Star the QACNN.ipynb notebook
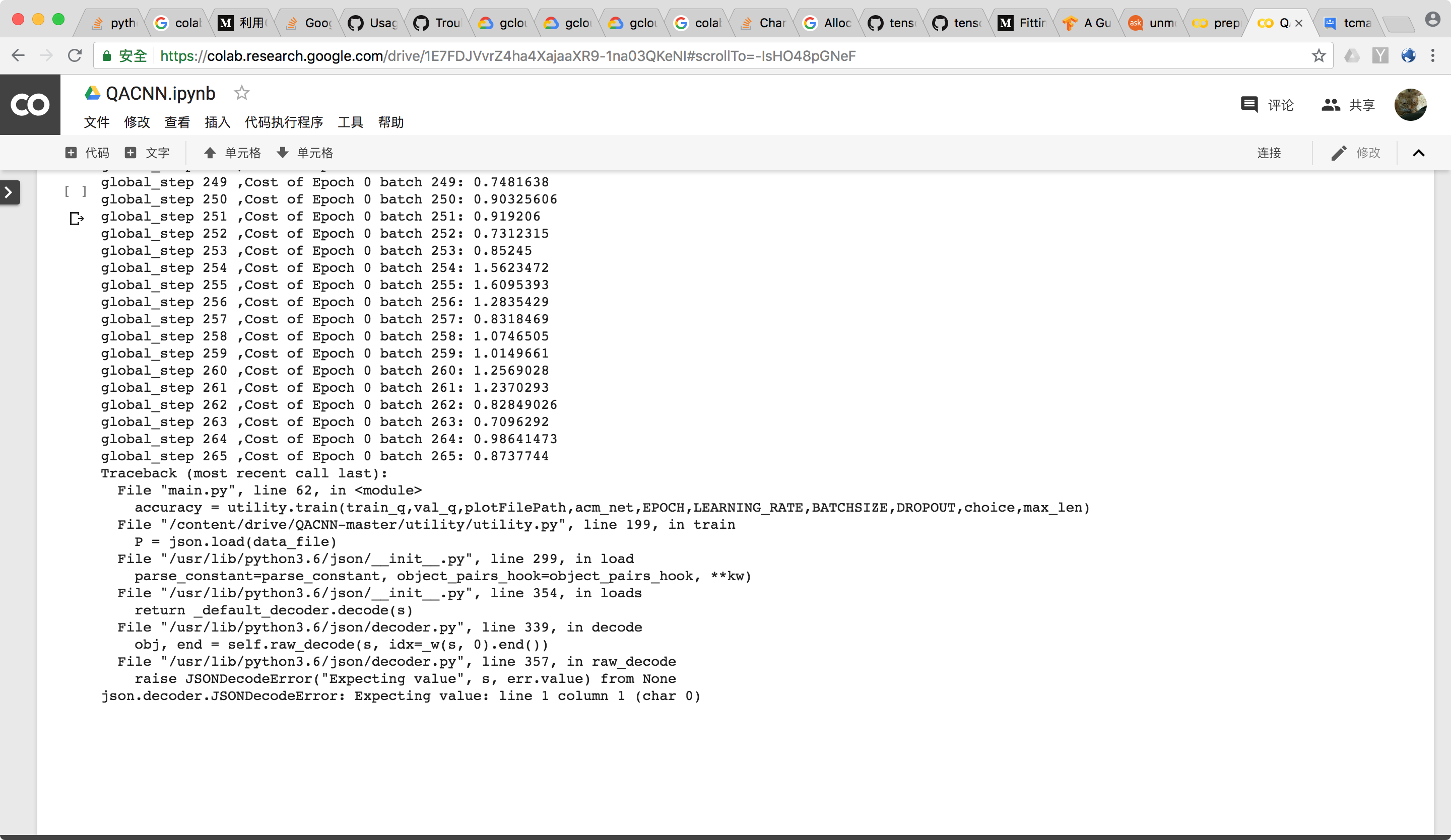Screen dimensions: 1451x840 [x=241, y=93]
